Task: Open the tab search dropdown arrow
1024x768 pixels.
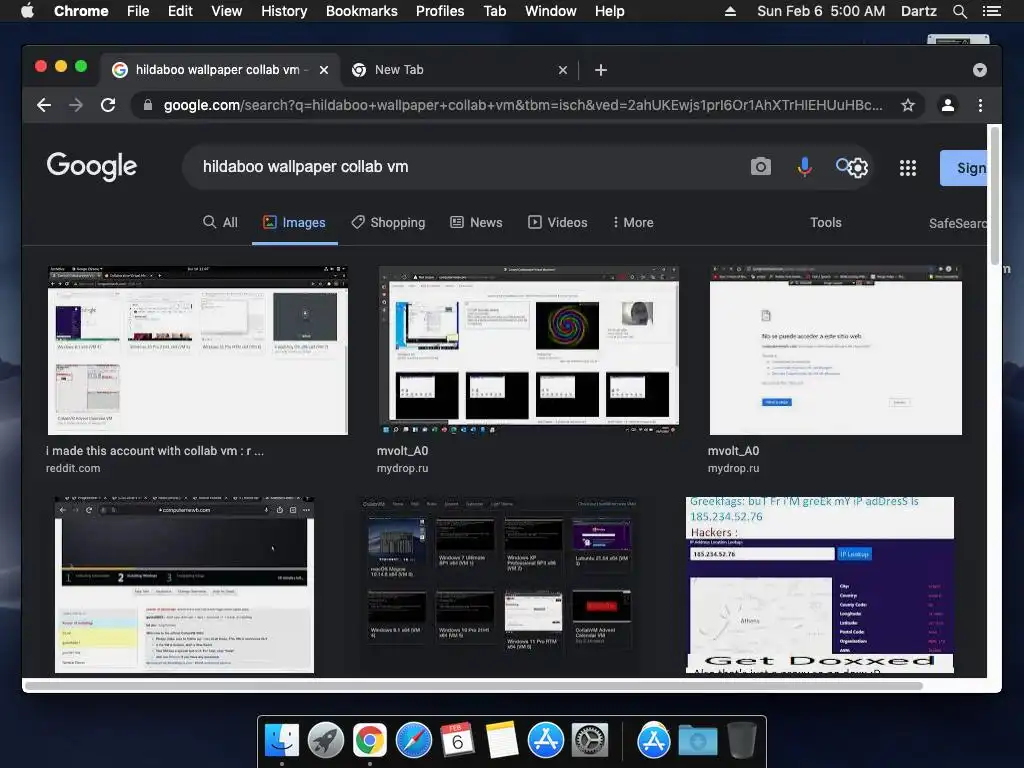Action: [980, 70]
